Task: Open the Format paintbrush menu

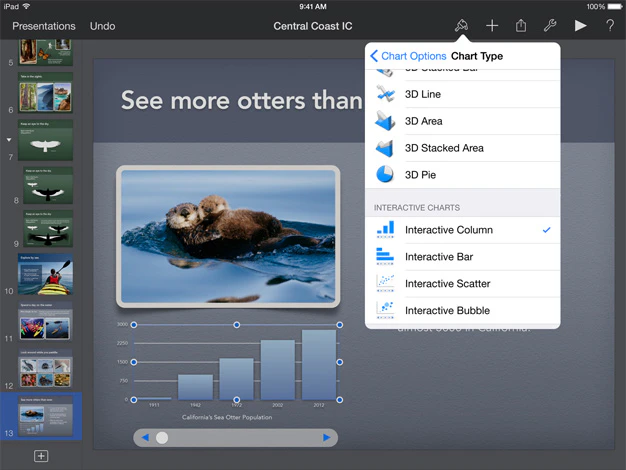Action: point(462,26)
